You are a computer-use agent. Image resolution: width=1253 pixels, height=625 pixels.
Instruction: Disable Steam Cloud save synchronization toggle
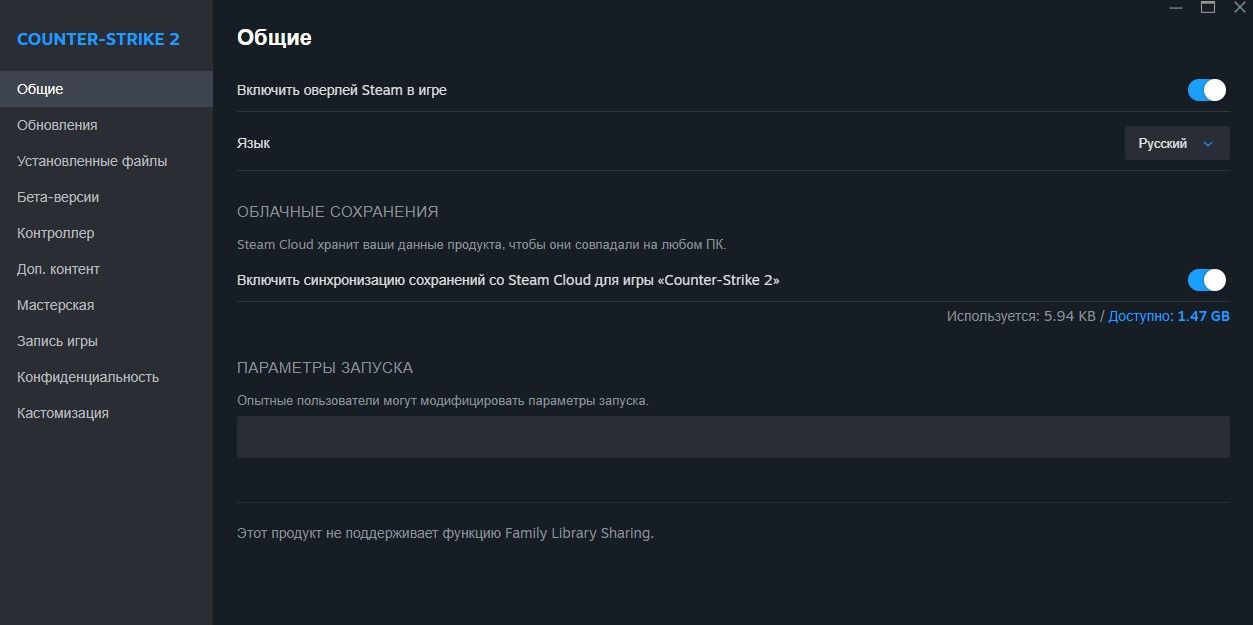pyautogui.click(x=1206, y=280)
